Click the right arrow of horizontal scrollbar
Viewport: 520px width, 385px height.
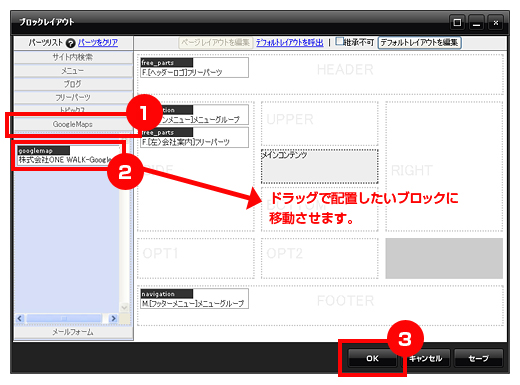[113, 318]
